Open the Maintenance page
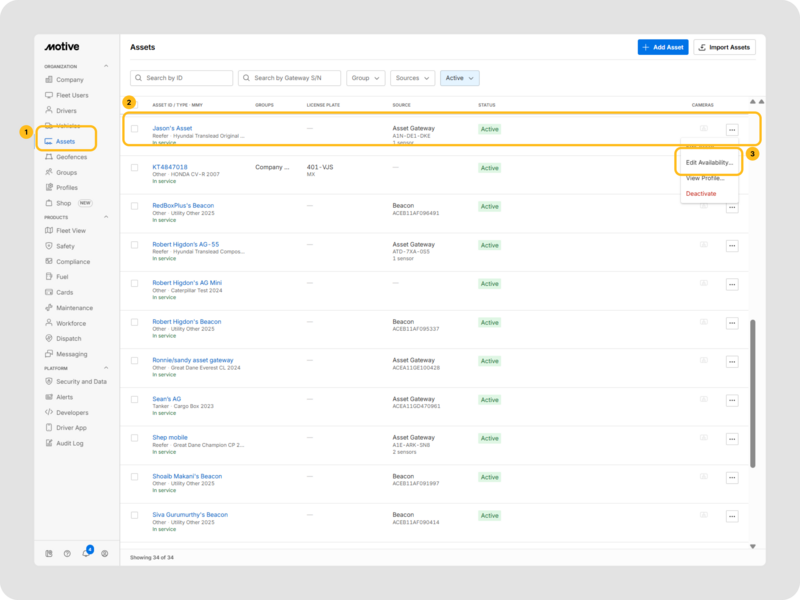 pos(74,308)
